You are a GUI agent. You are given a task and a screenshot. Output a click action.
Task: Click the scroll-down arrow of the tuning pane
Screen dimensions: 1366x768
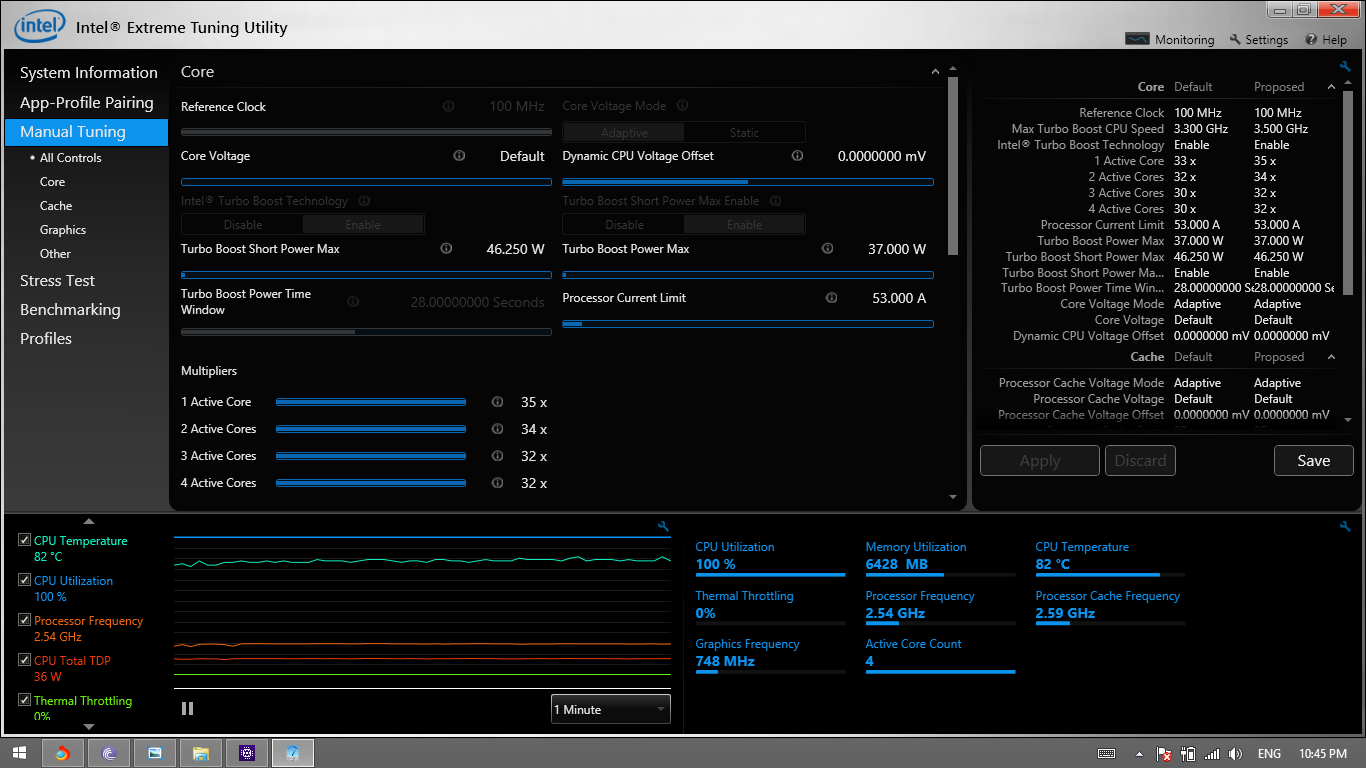[953, 497]
